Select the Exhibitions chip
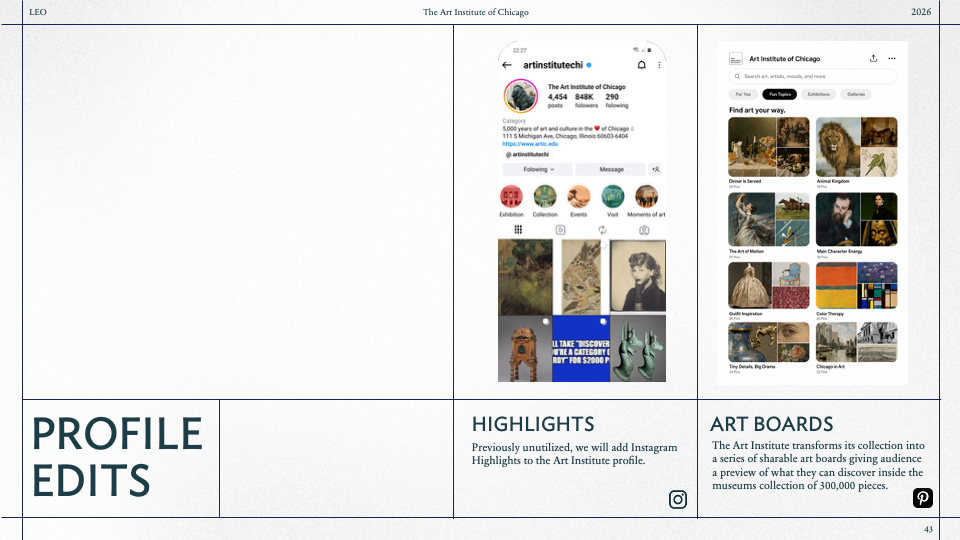This screenshot has height=540, width=960. point(819,94)
